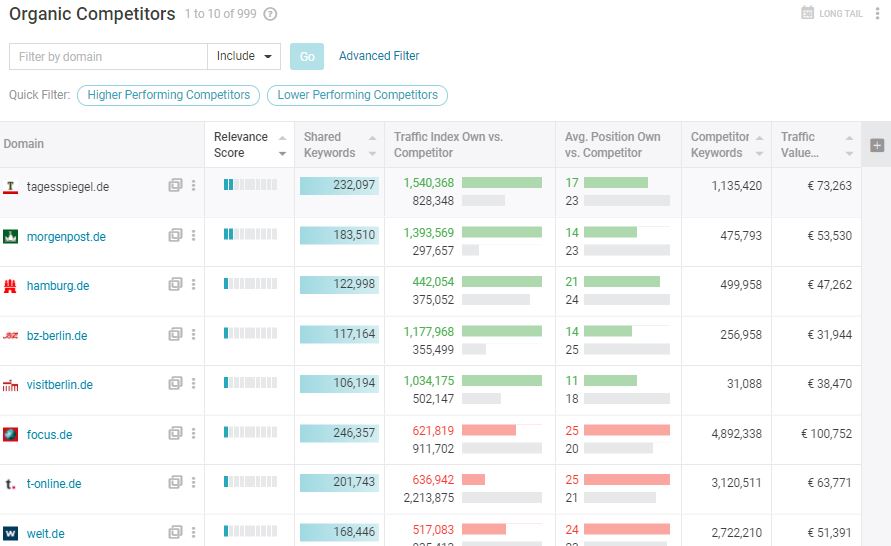
Task: Click the shared keywords value 246,357
Action: [x=354, y=433]
